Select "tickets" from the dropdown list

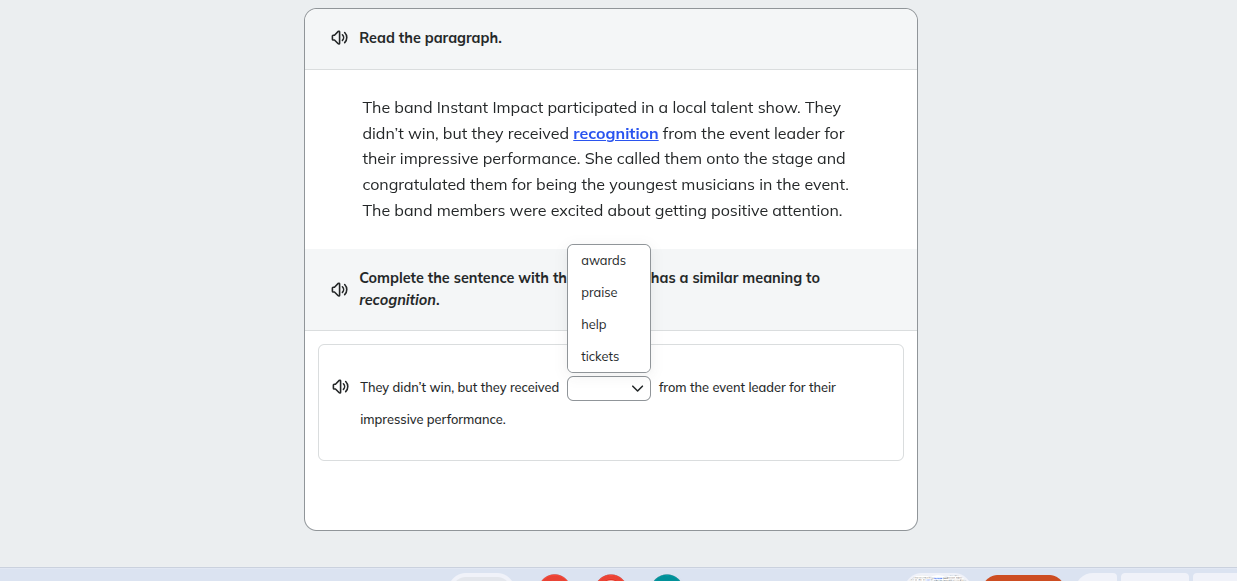point(599,356)
